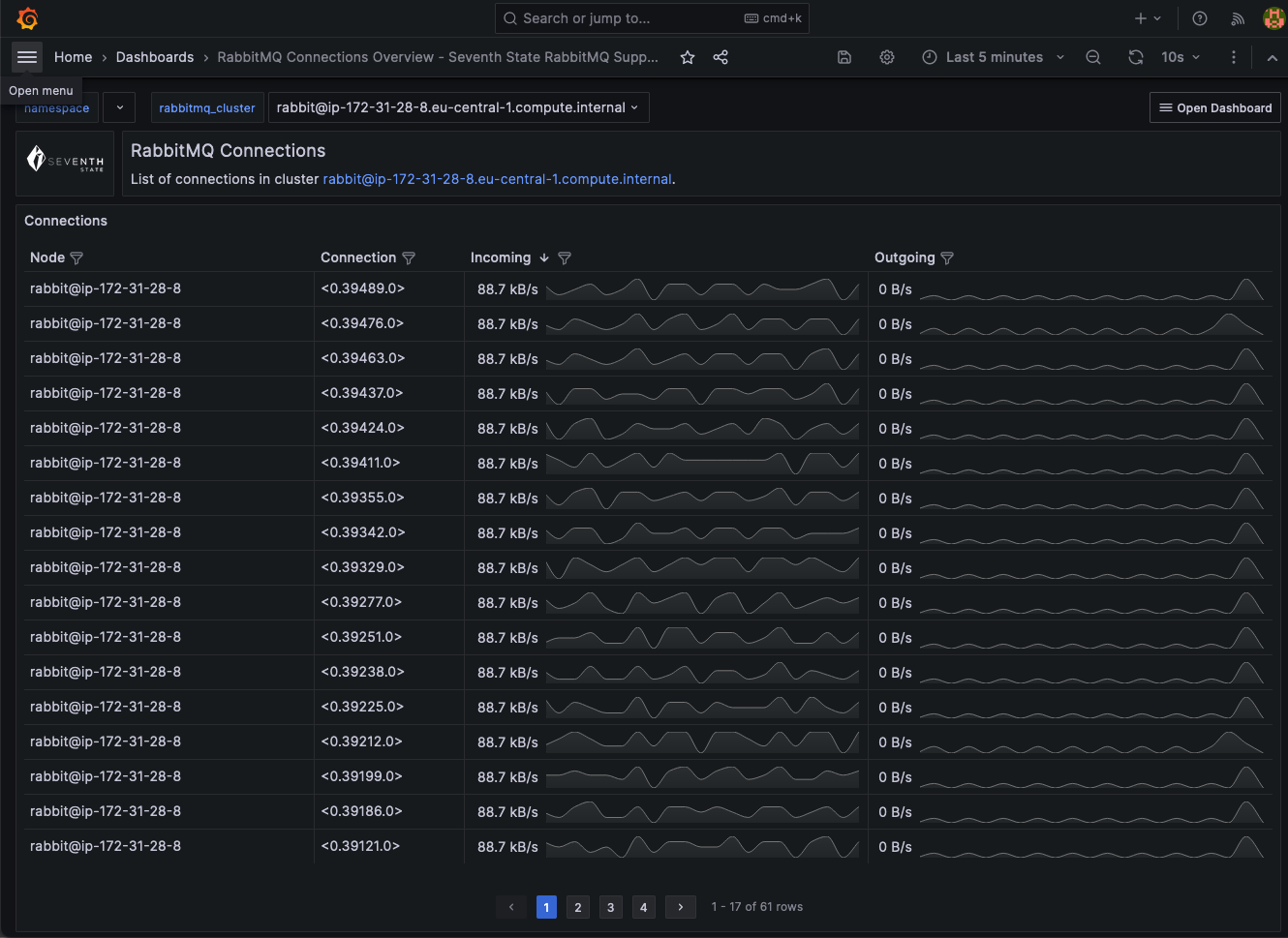Open the help question mark icon
Image resolution: width=1288 pixels, height=938 pixels.
(x=1200, y=18)
